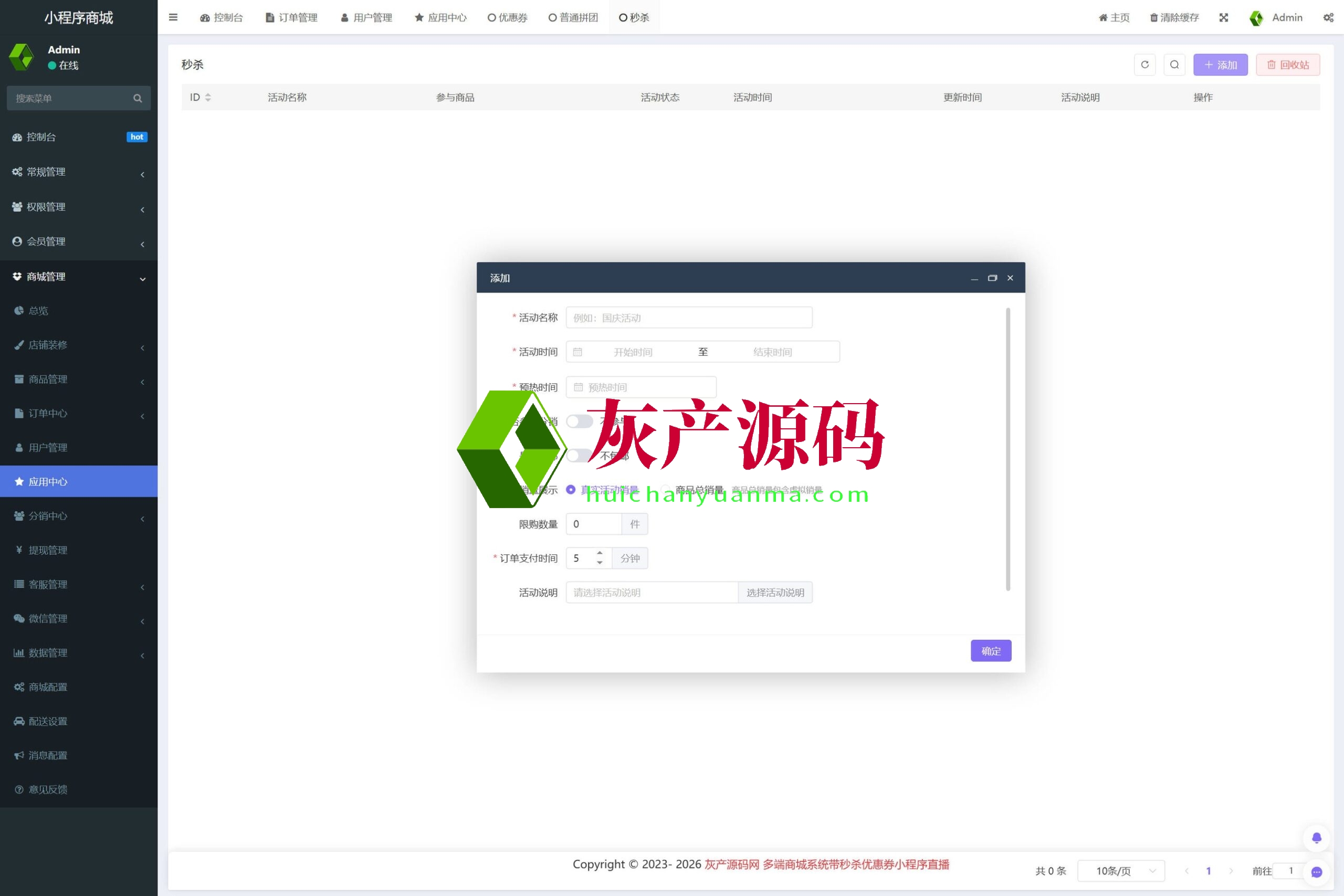Screen dimensions: 1344x896
Task: Open 提现管理 in the sidebar
Action: [x=48, y=550]
